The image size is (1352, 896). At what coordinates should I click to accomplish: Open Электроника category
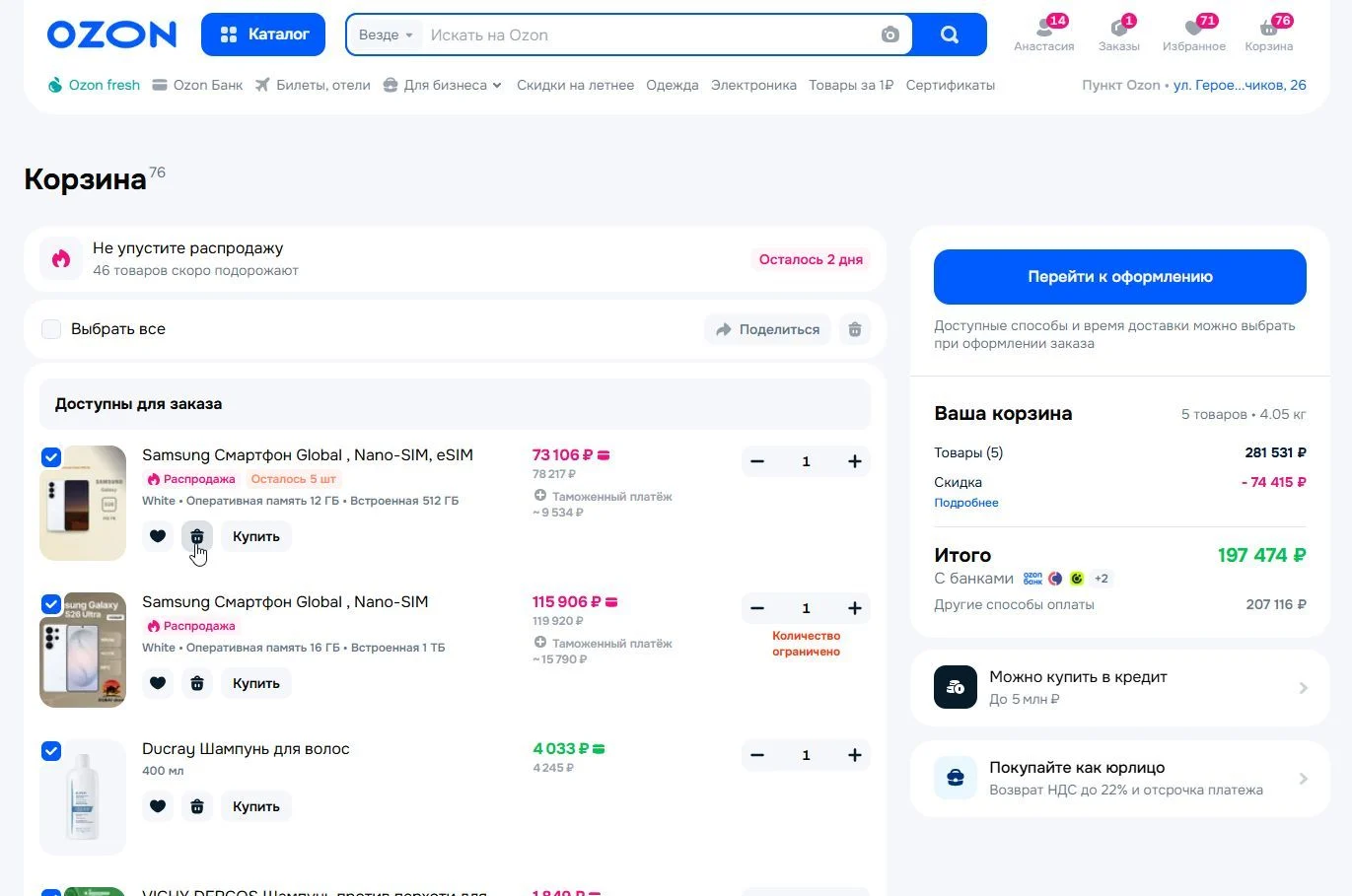[x=753, y=85]
